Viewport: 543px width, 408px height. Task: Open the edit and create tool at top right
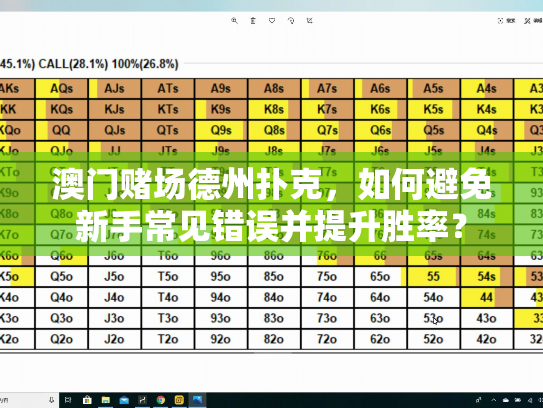coord(533,21)
